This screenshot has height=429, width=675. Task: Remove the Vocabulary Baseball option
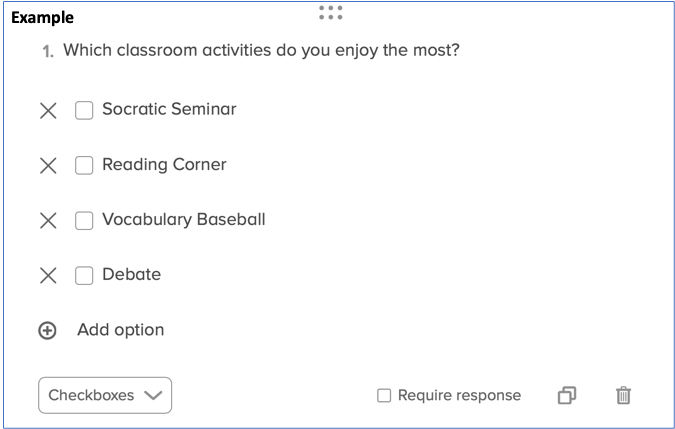click(48, 220)
